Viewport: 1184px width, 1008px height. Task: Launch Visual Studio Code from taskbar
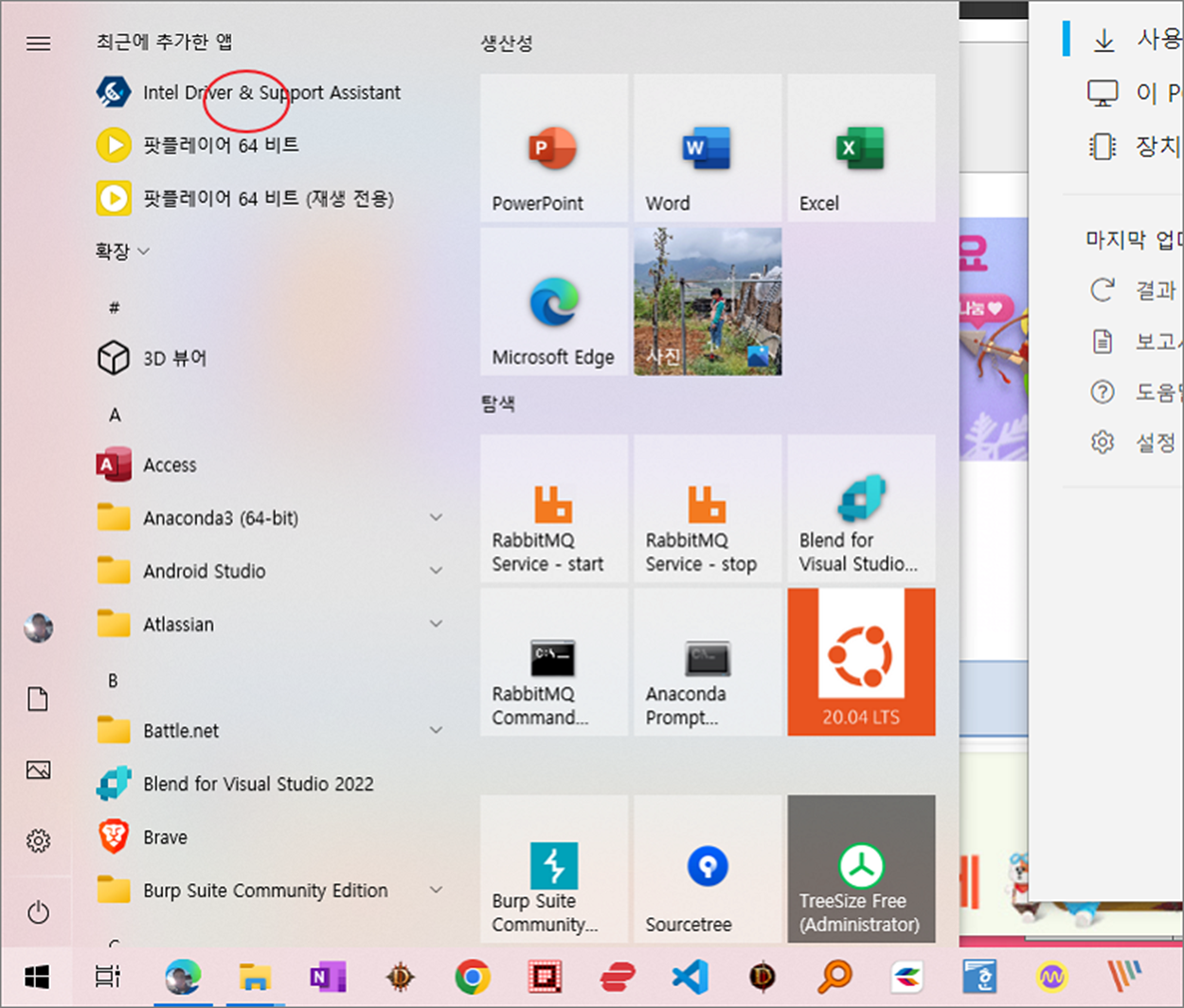[691, 976]
